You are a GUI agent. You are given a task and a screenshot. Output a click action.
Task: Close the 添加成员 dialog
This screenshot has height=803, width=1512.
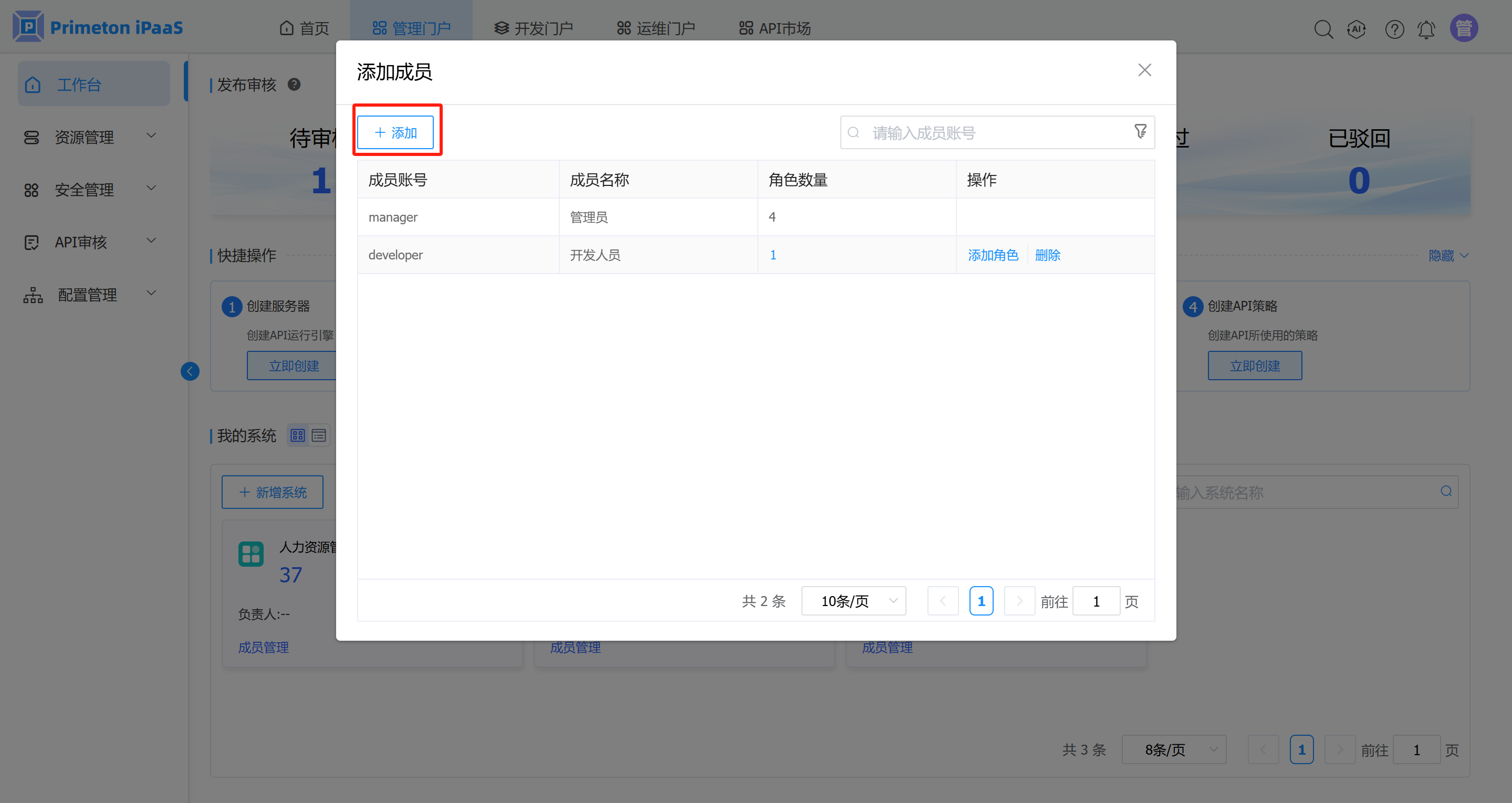coord(1144,70)
